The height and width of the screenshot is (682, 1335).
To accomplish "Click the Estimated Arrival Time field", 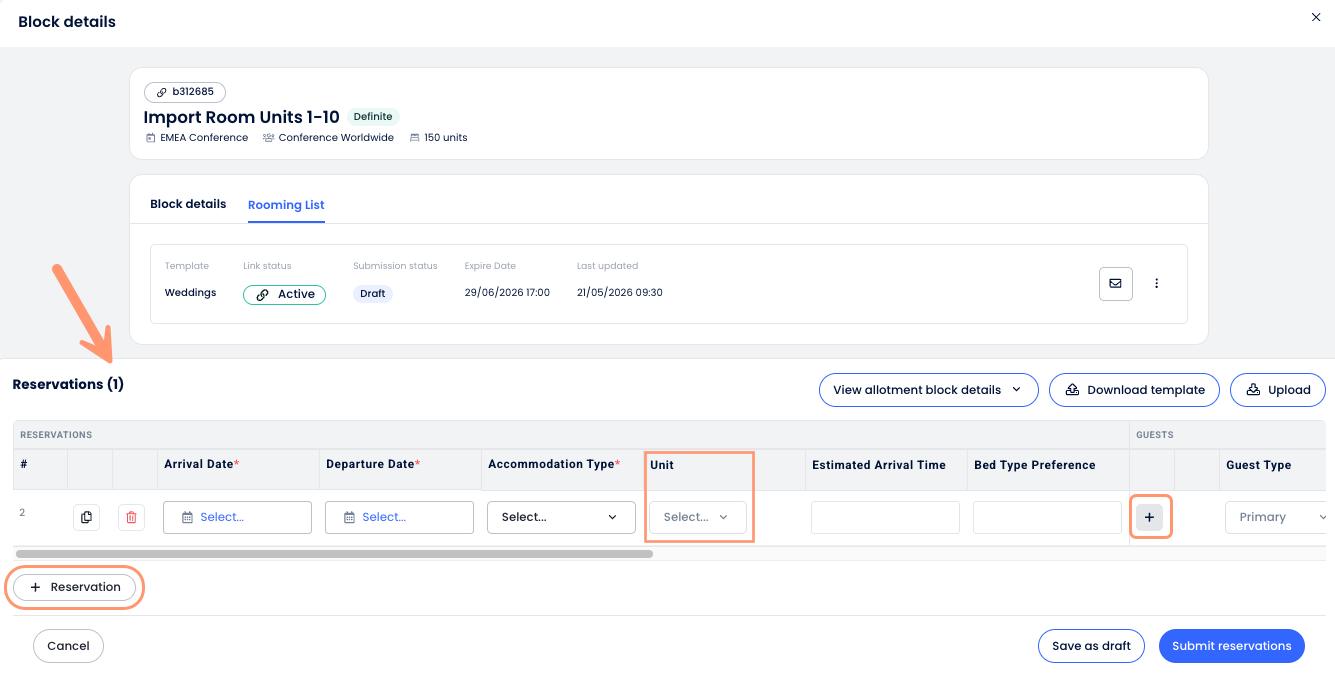I will point(885,517).
